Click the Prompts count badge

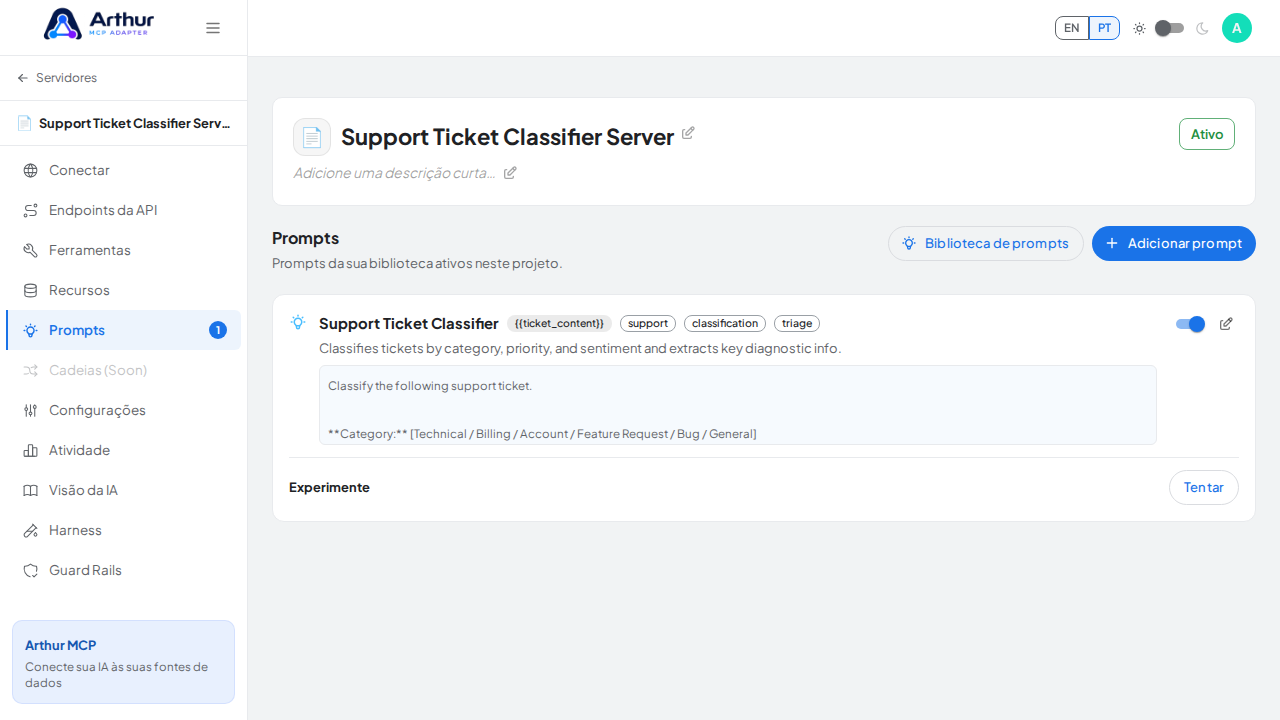click(218, 330)
